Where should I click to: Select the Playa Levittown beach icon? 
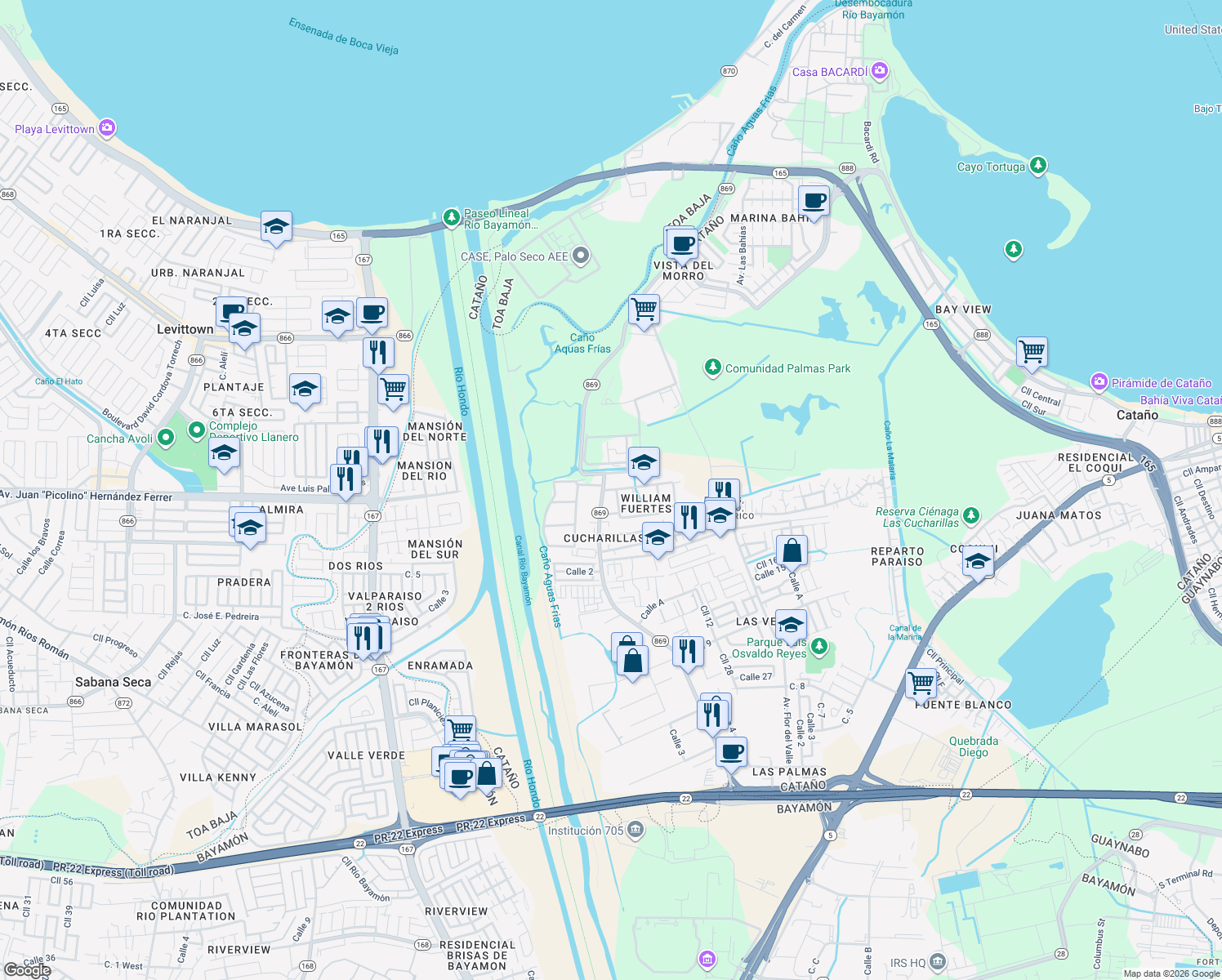click(105, 128)
